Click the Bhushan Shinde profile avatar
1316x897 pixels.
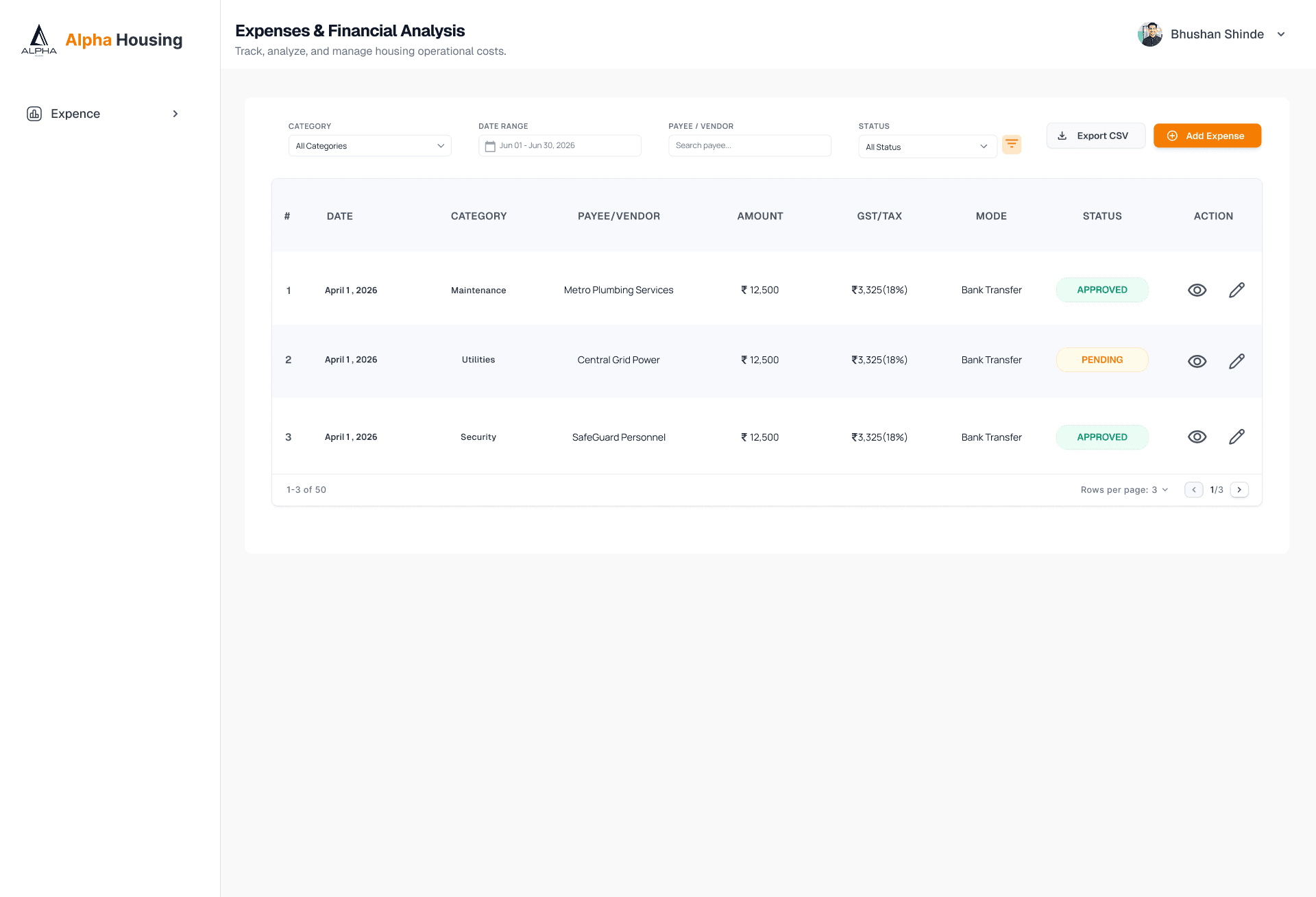(1149, 34)
